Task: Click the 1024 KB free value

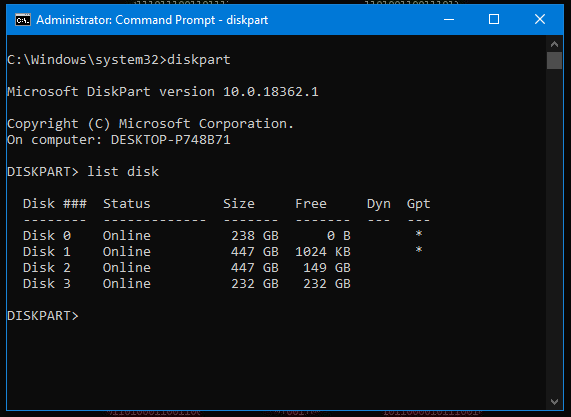Action: 323,252
